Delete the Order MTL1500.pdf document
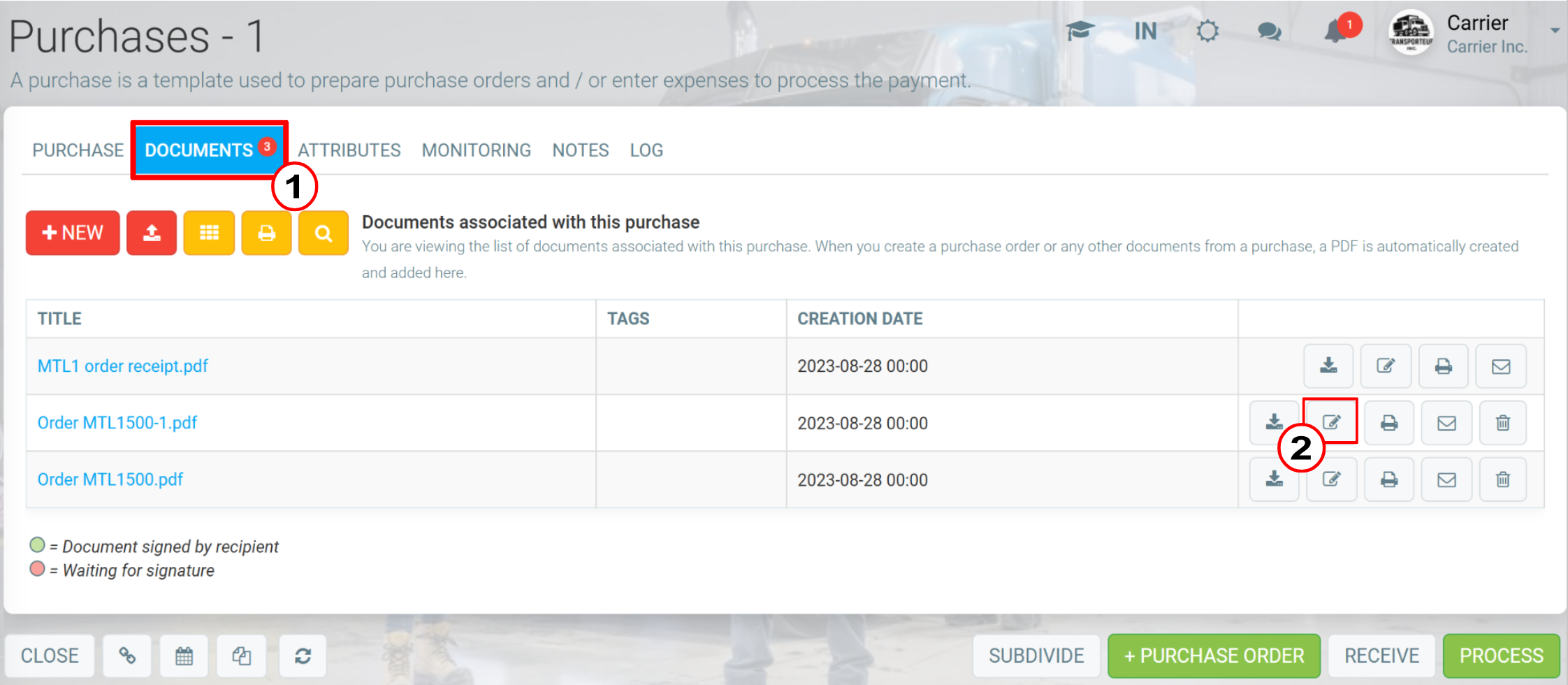Image resolution: width=1568 pixels, height=685 pixels. (1502, 480)
